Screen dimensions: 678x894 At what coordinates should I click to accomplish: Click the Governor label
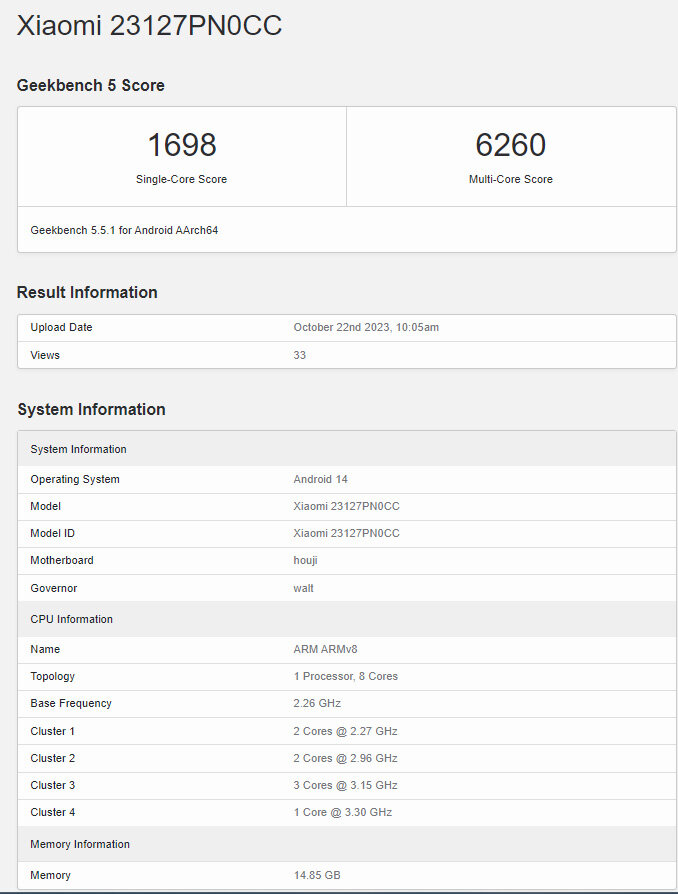[54, 588]
